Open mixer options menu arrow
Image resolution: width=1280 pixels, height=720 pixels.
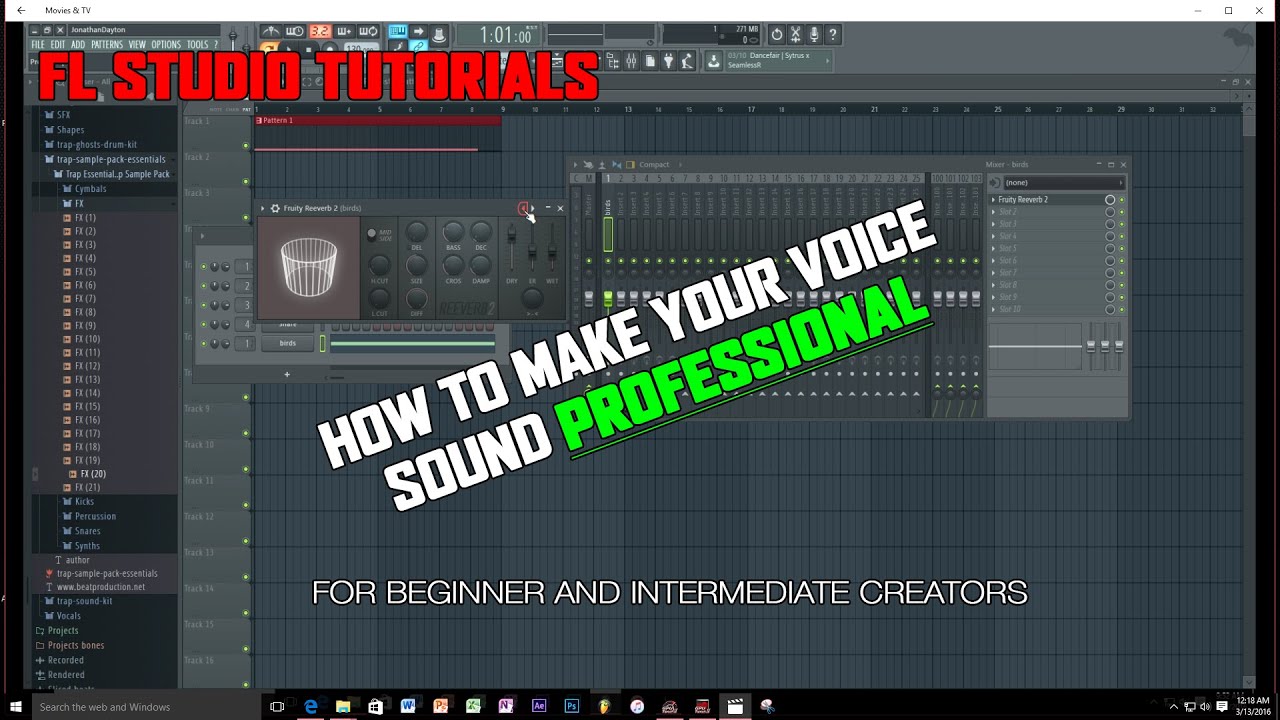(574, 164)
